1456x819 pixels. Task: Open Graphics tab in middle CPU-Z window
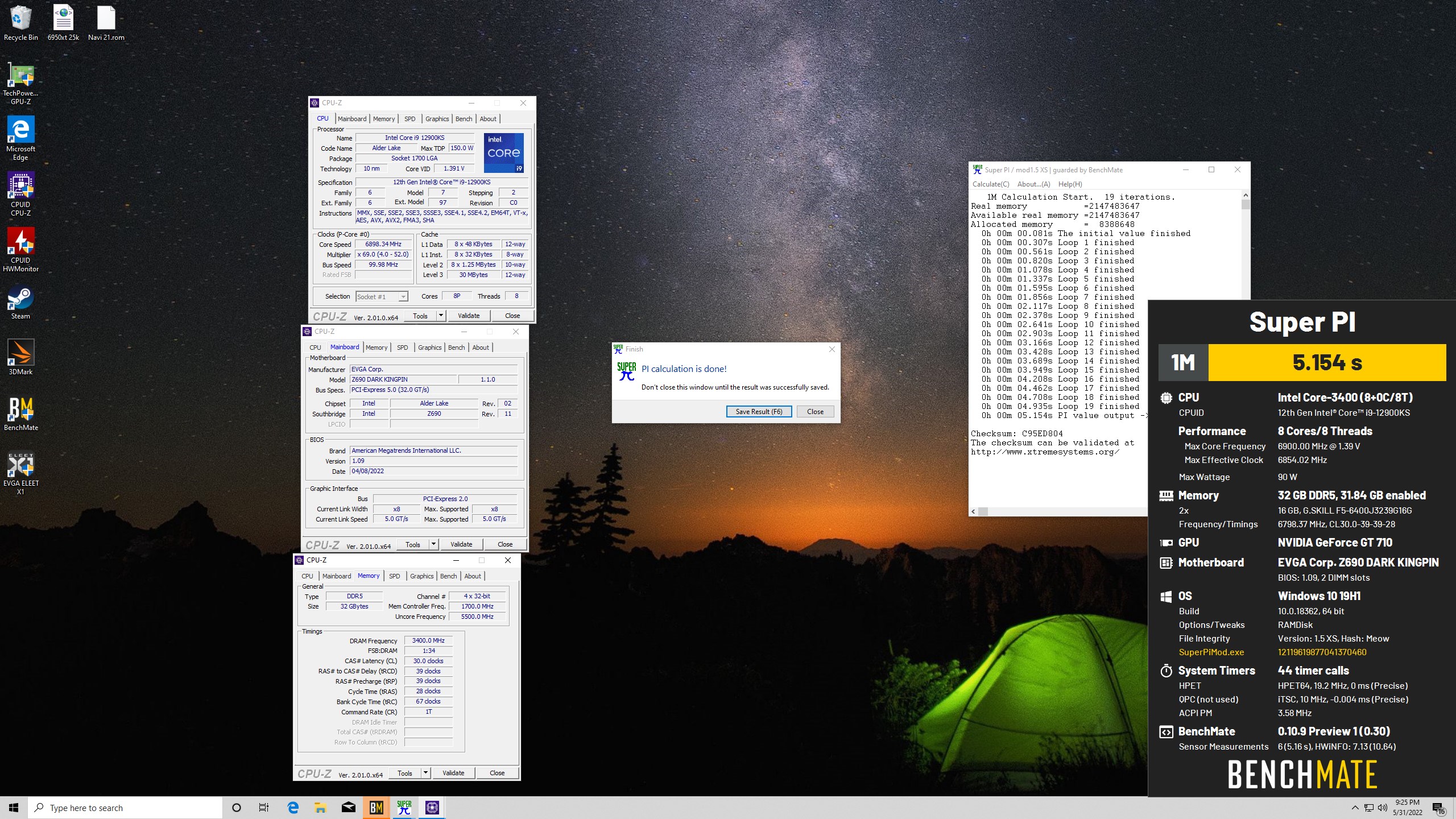(x=429, y=348)
